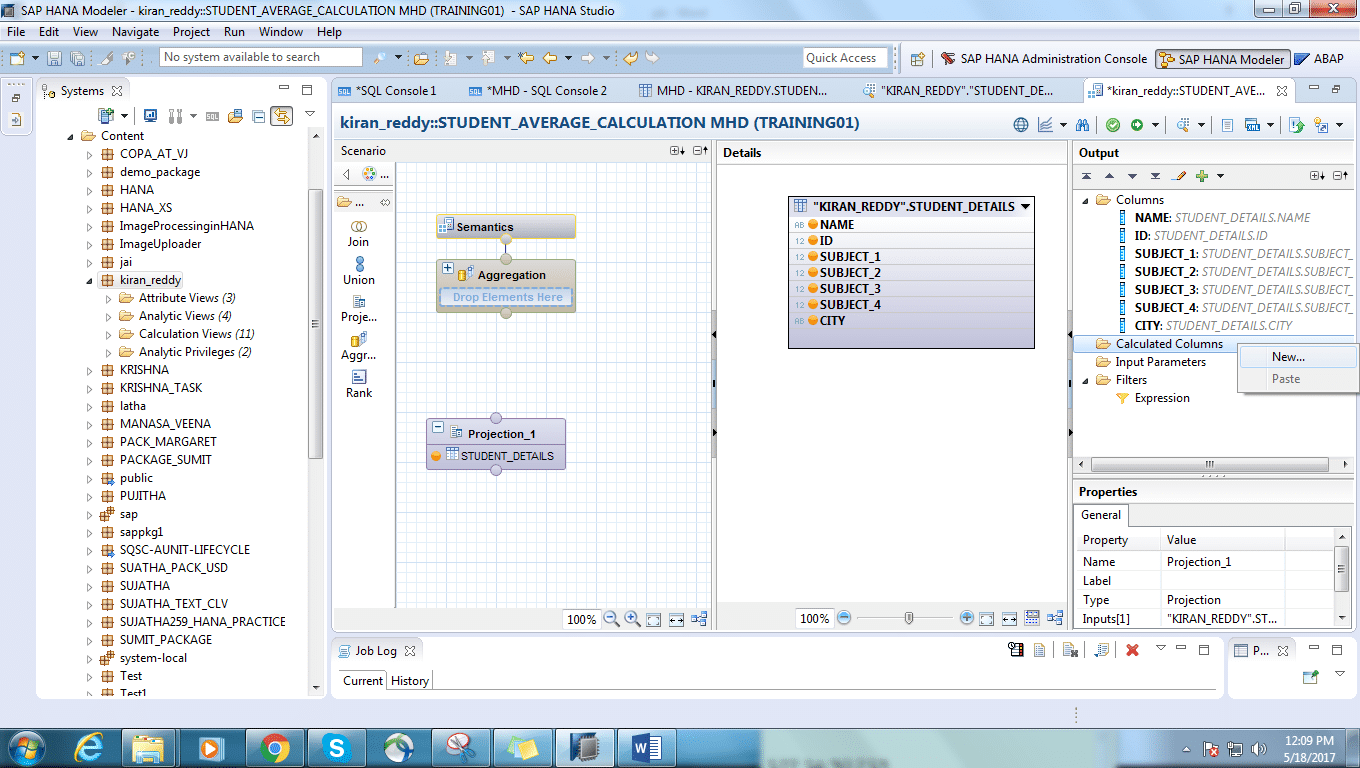Click the data preview magnifier icon
Screen dimensions: 1360x768
(1183, 125)
